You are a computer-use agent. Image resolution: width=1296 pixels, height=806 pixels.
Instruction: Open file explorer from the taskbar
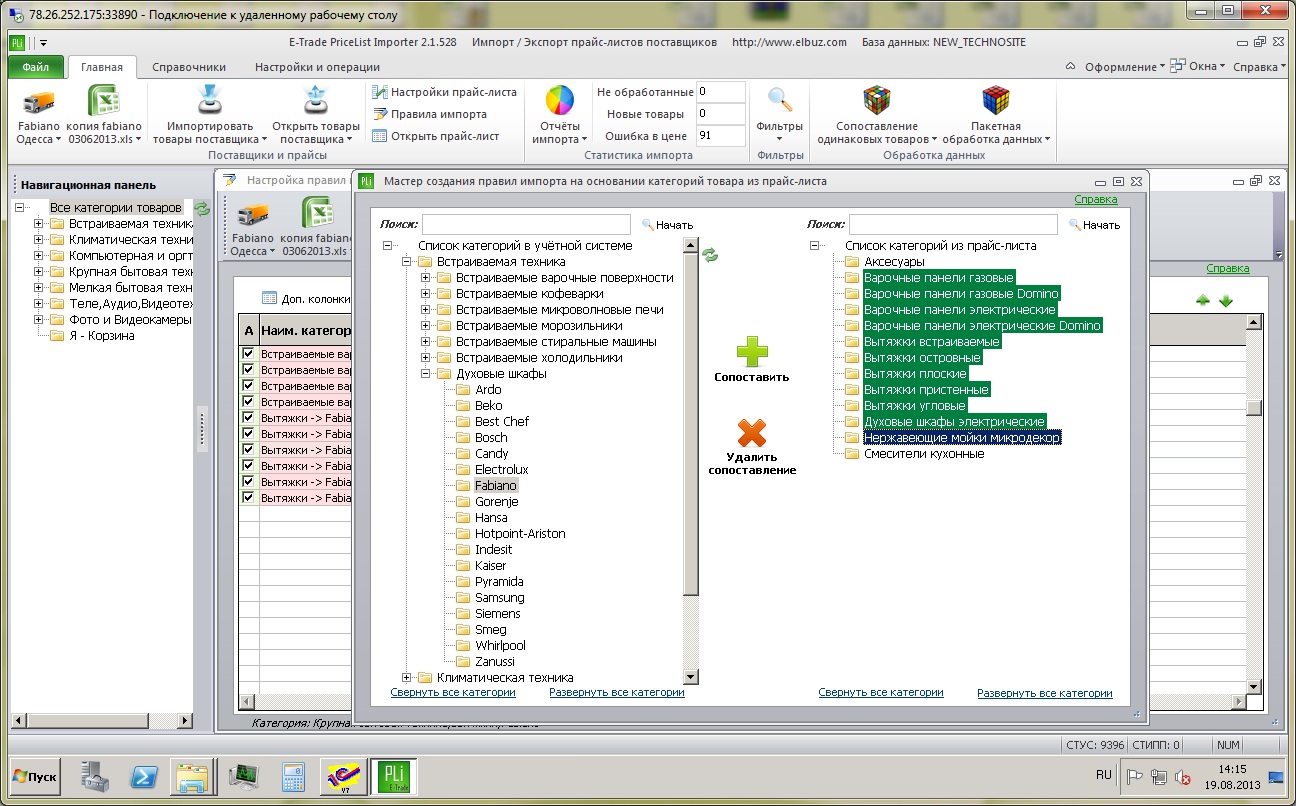tap(193, 776)
